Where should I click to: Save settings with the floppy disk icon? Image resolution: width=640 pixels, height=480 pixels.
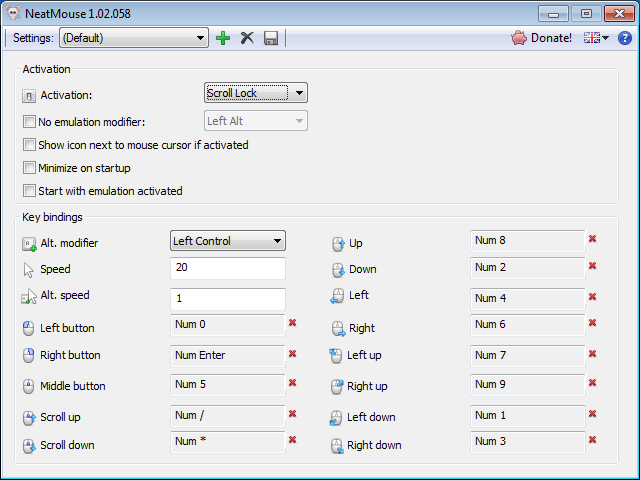(x=271, y=38)
